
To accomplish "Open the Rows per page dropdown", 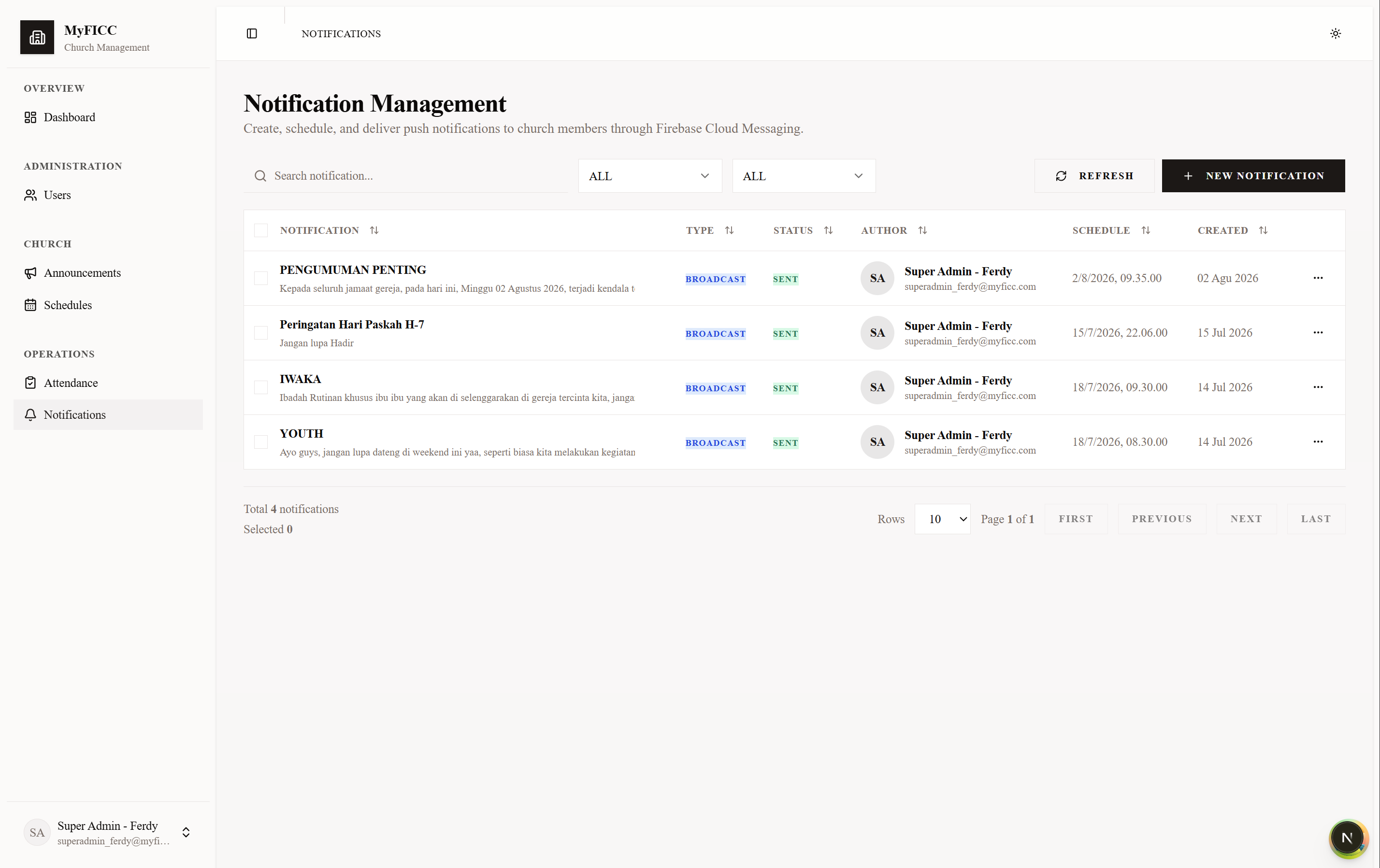I will pos(942,519).
